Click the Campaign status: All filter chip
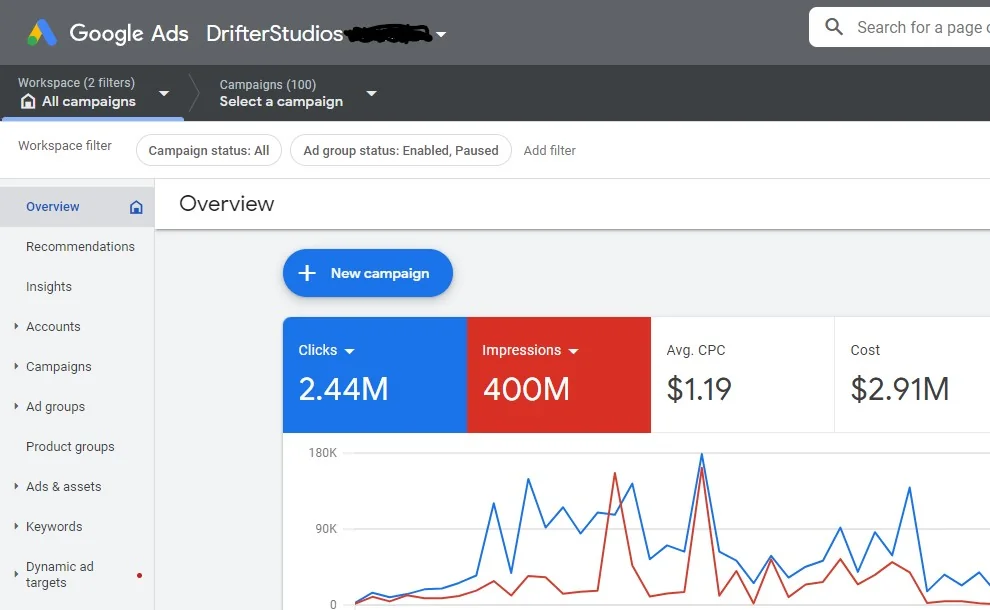Viewport: 990px width, 610px height. pyautogui.click(x=209, y=151)
